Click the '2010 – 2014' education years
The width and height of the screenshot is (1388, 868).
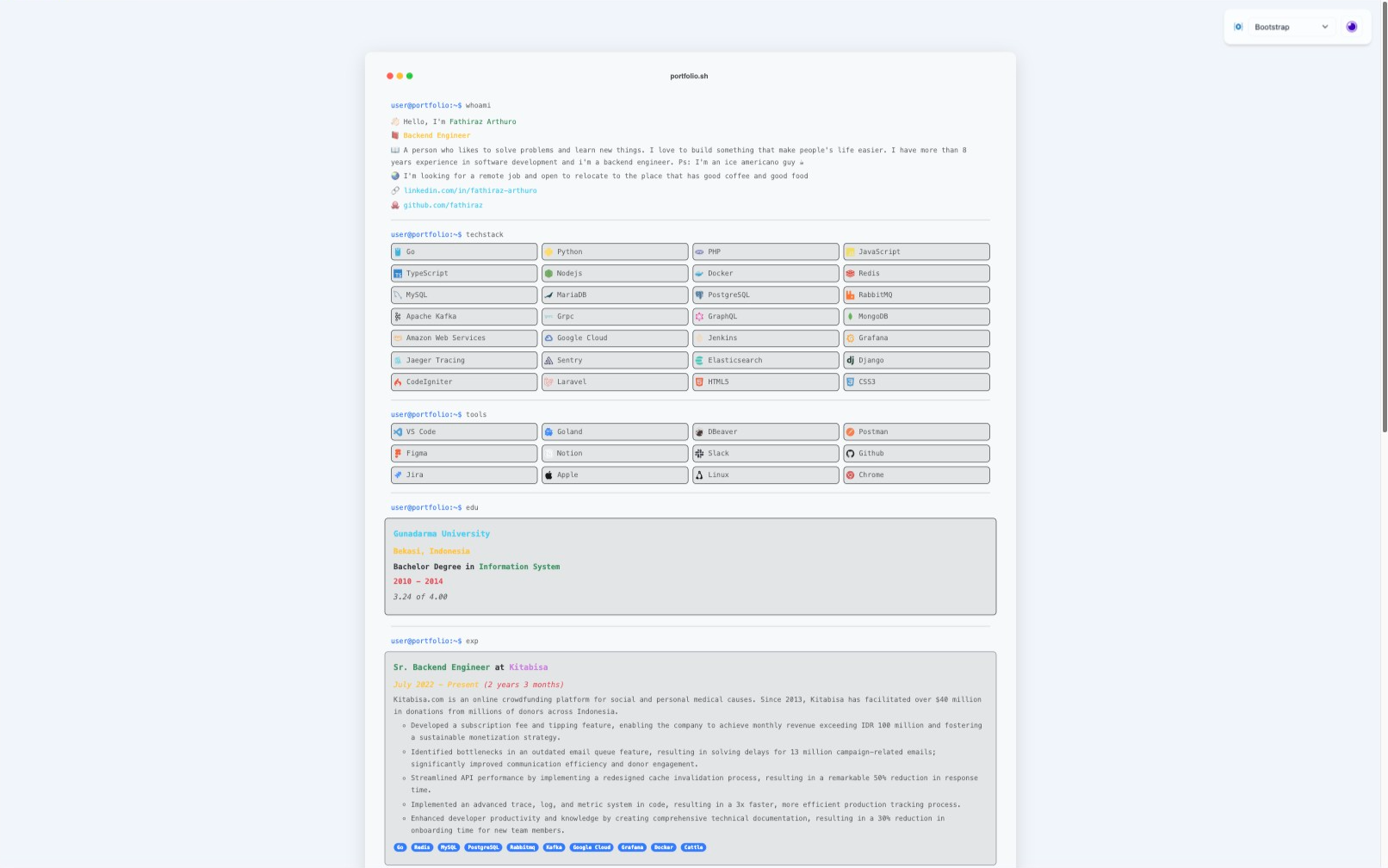coord(418,581)
